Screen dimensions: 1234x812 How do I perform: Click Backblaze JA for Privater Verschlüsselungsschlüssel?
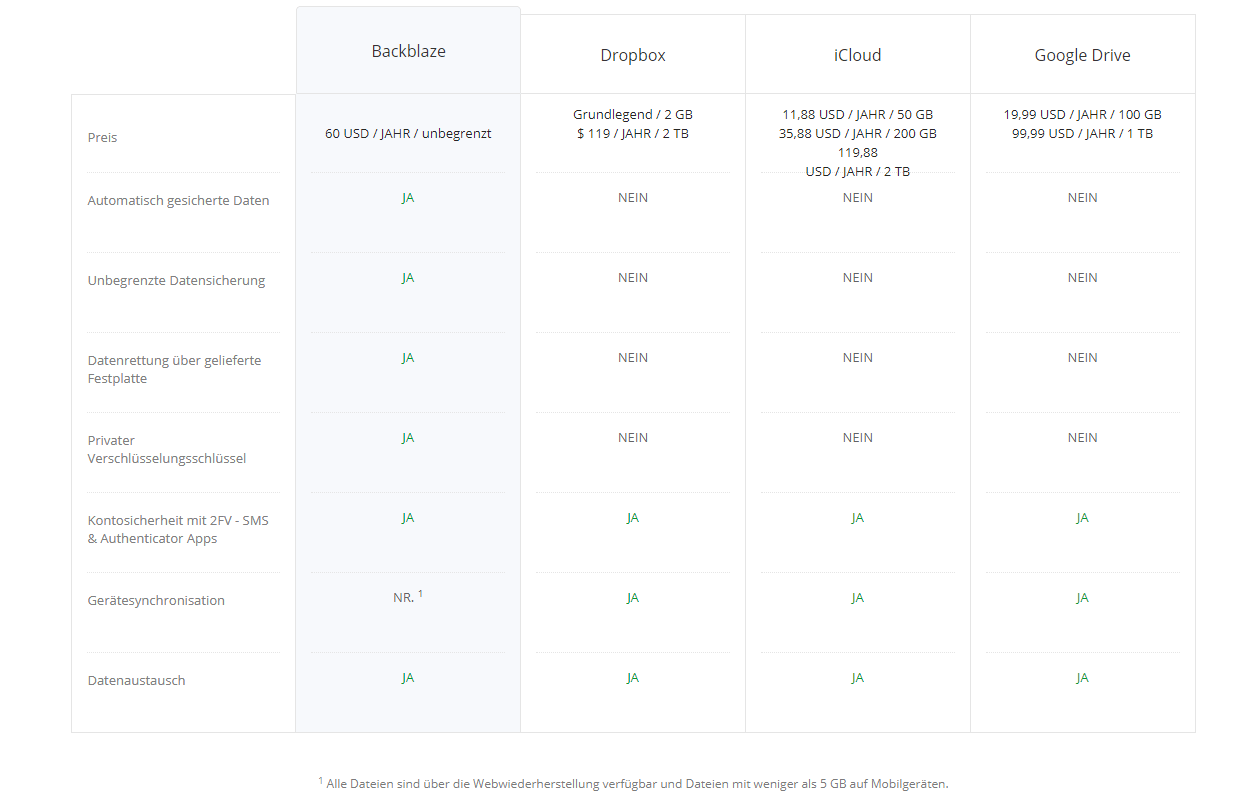408,437
